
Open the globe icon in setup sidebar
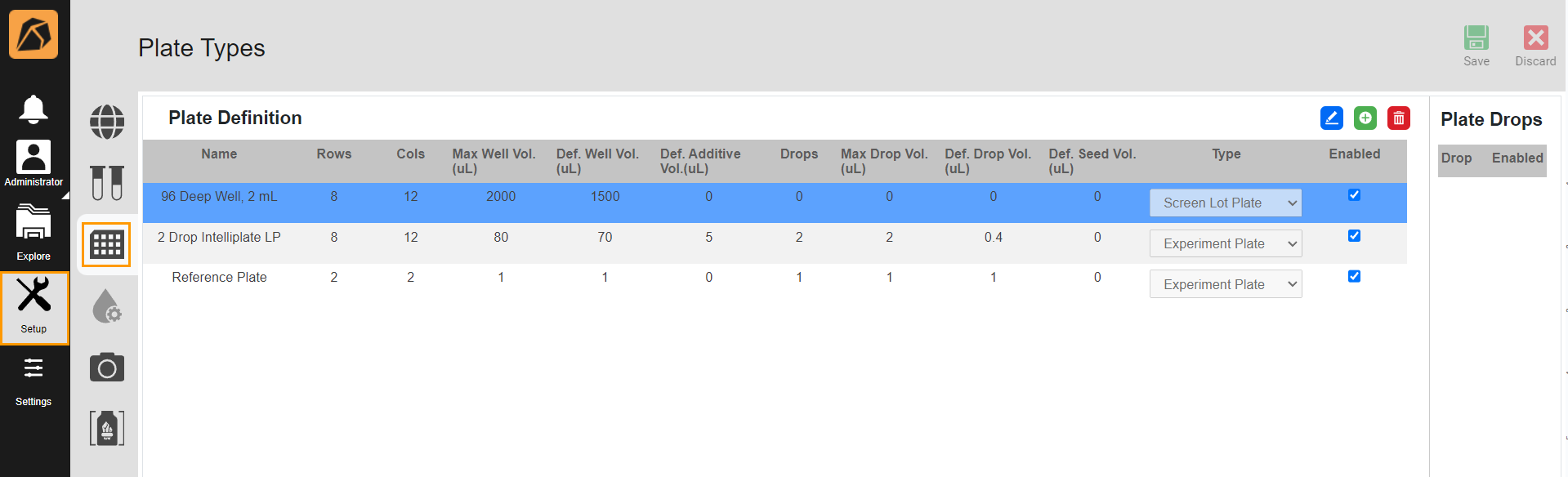tap(107, 123)
